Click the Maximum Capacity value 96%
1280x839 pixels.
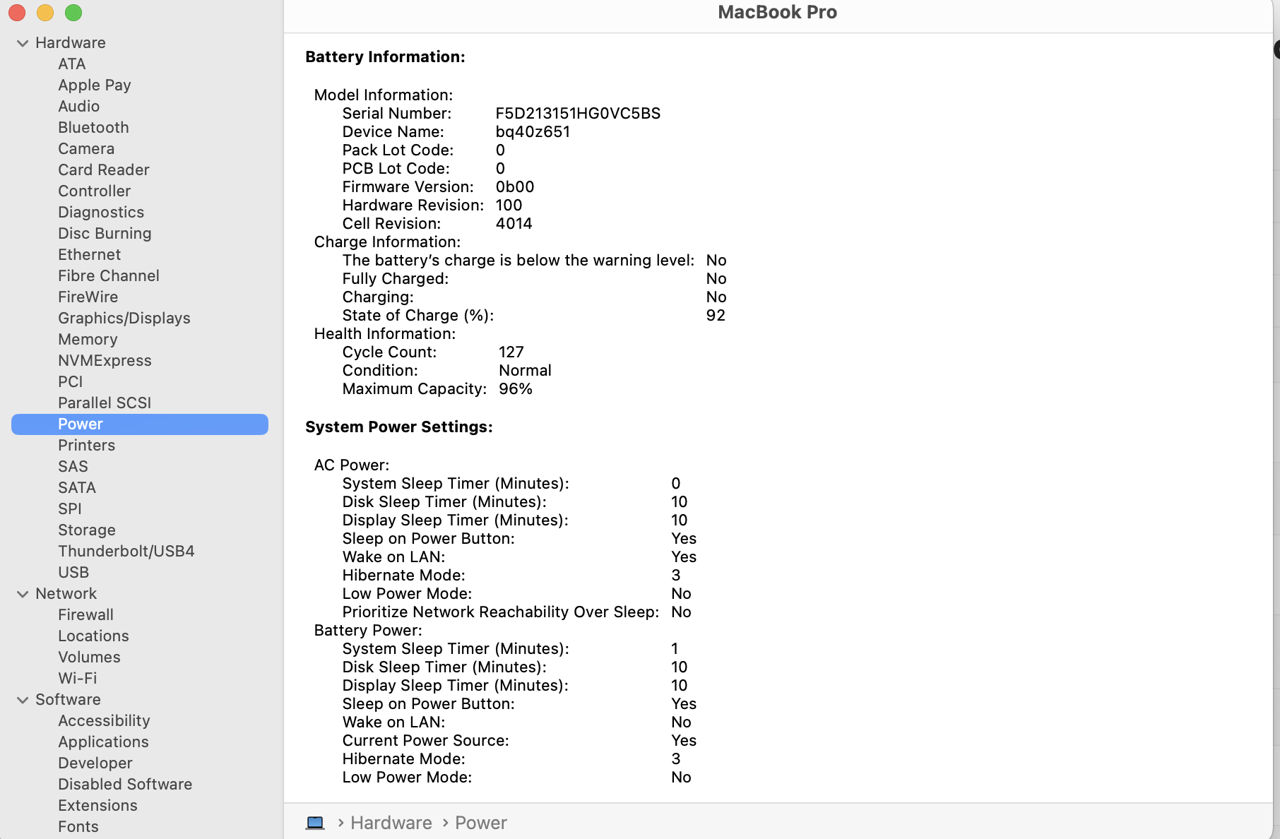tap(515, 389)
